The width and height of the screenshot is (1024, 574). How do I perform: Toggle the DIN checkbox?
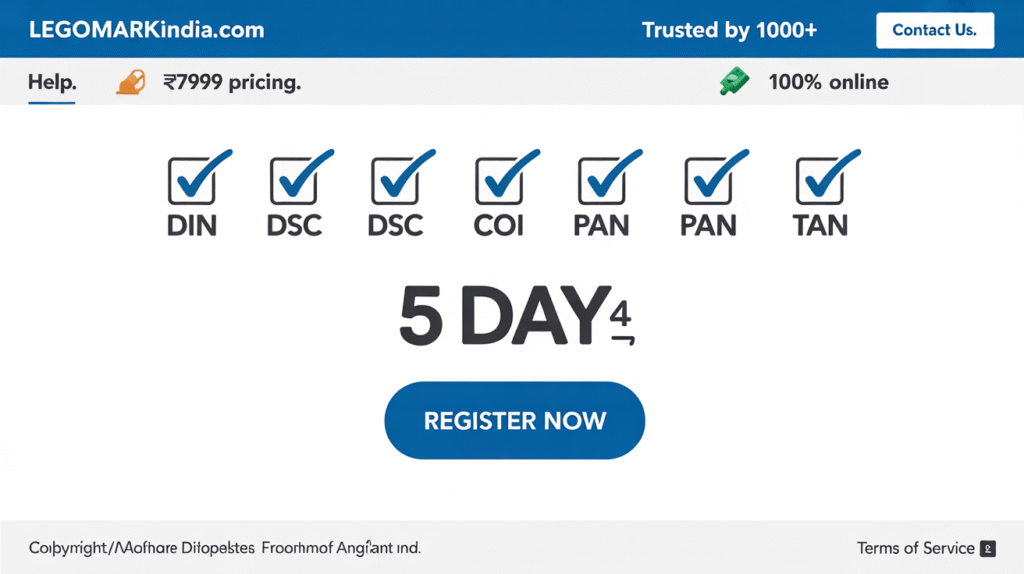click(191, 181)
